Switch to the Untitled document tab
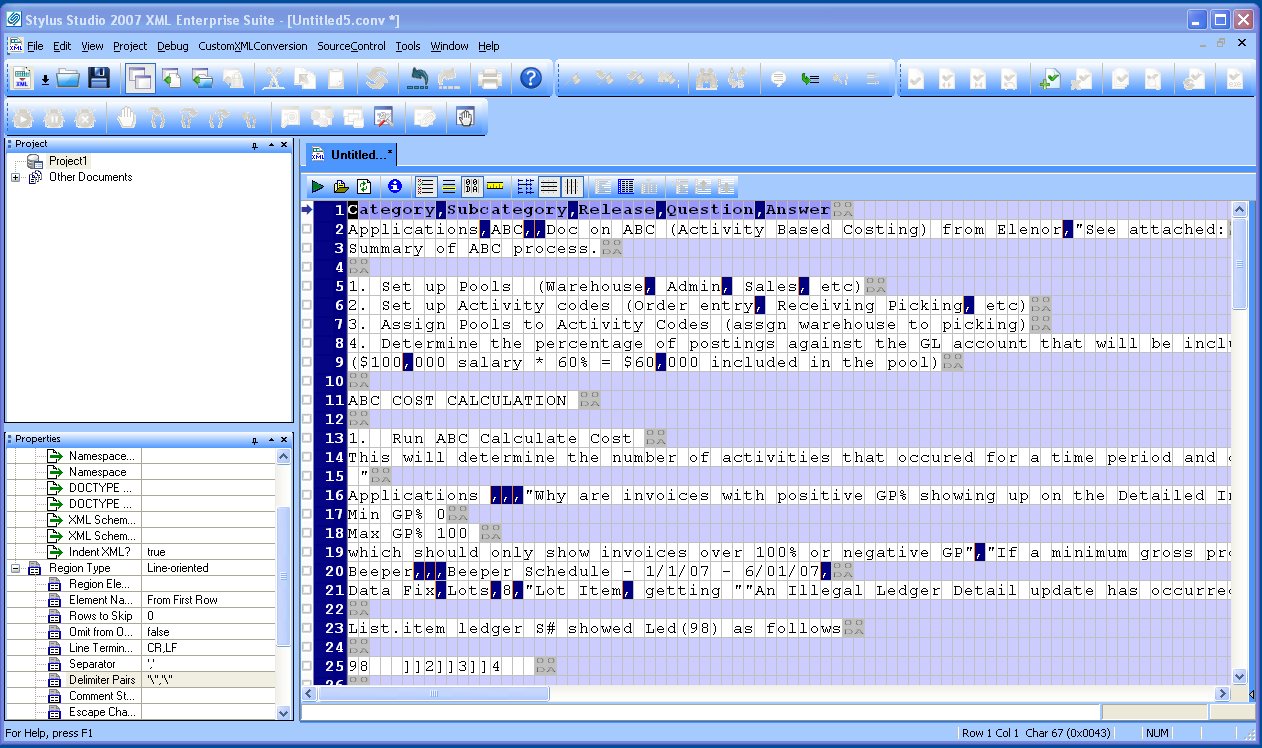Image resolution: width=1262 pixels, height=748 pixels. pos(354,155)
